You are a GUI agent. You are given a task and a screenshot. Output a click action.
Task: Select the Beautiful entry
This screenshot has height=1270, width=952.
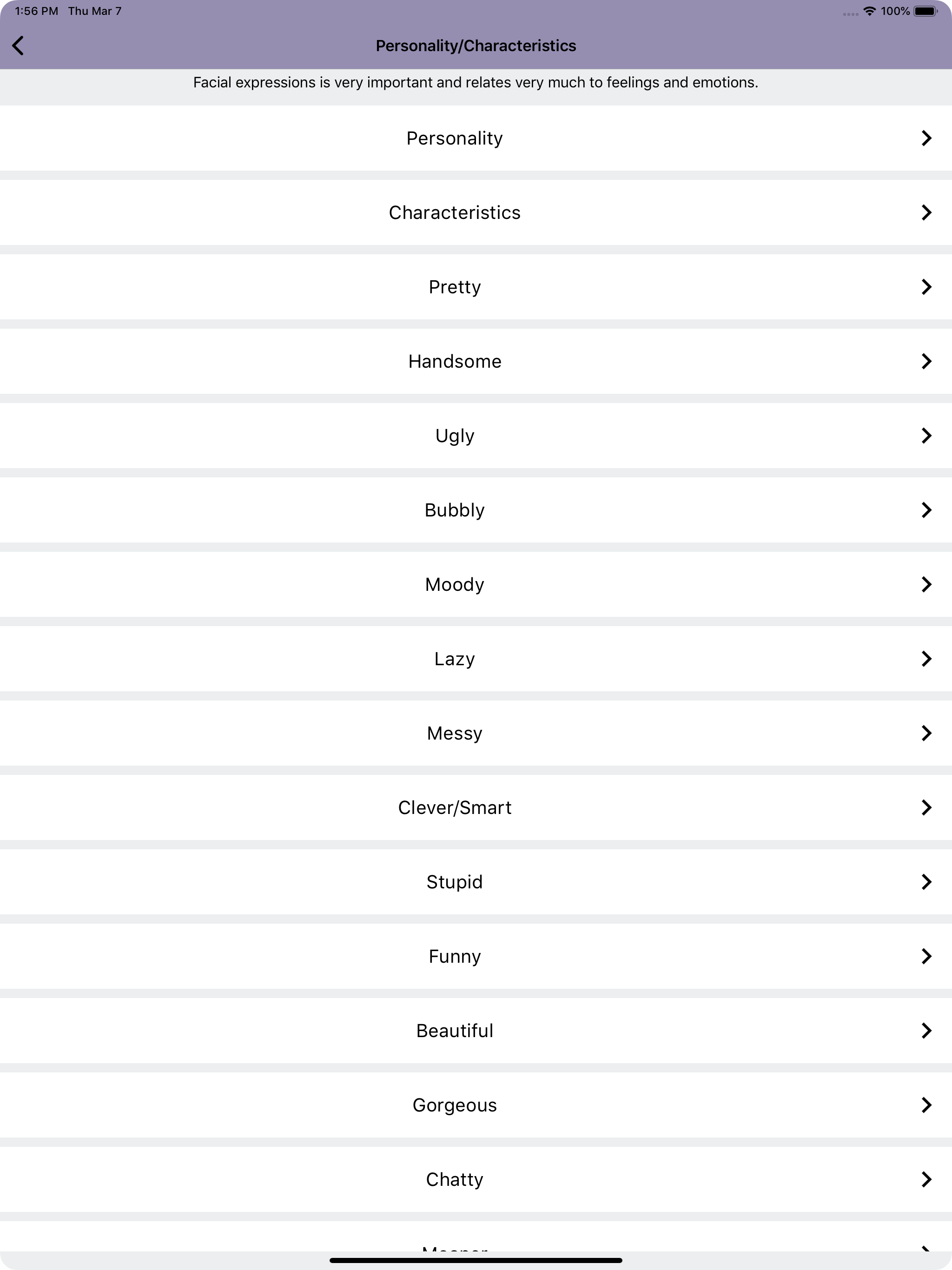click(476, 1031)
